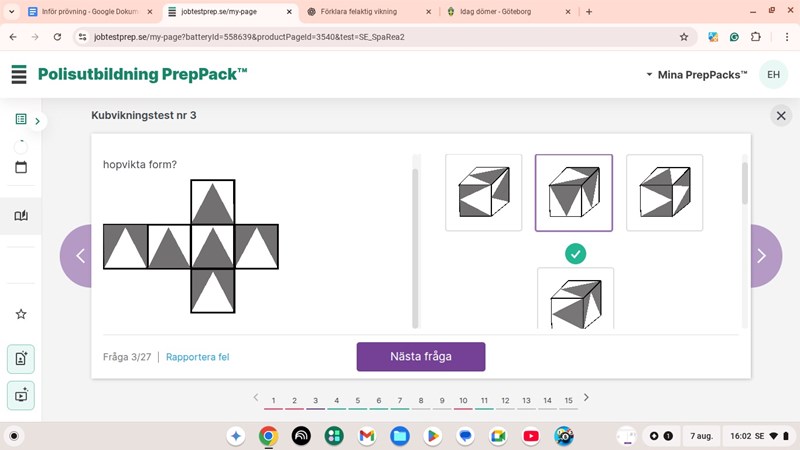Open the book icon in sidebar
The width and height of the screenshot is (800, 450).
tap(21, 215)
